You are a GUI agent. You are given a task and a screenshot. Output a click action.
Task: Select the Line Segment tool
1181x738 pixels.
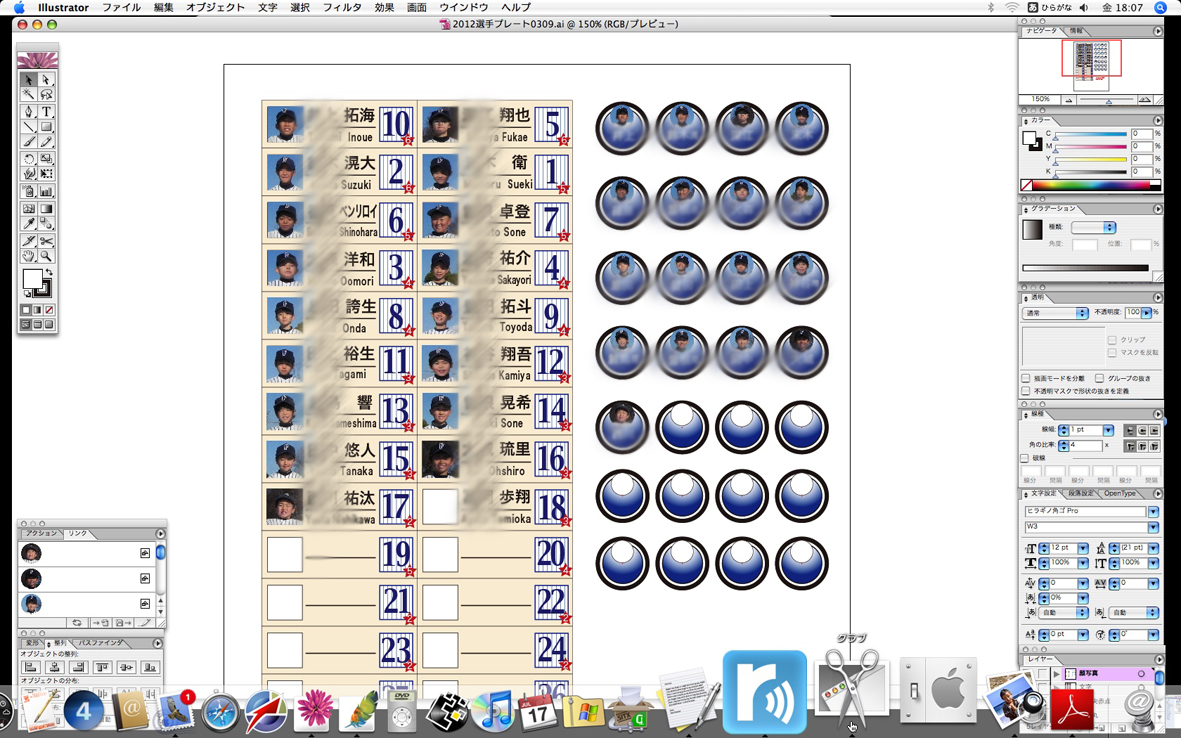coord(29,127)
